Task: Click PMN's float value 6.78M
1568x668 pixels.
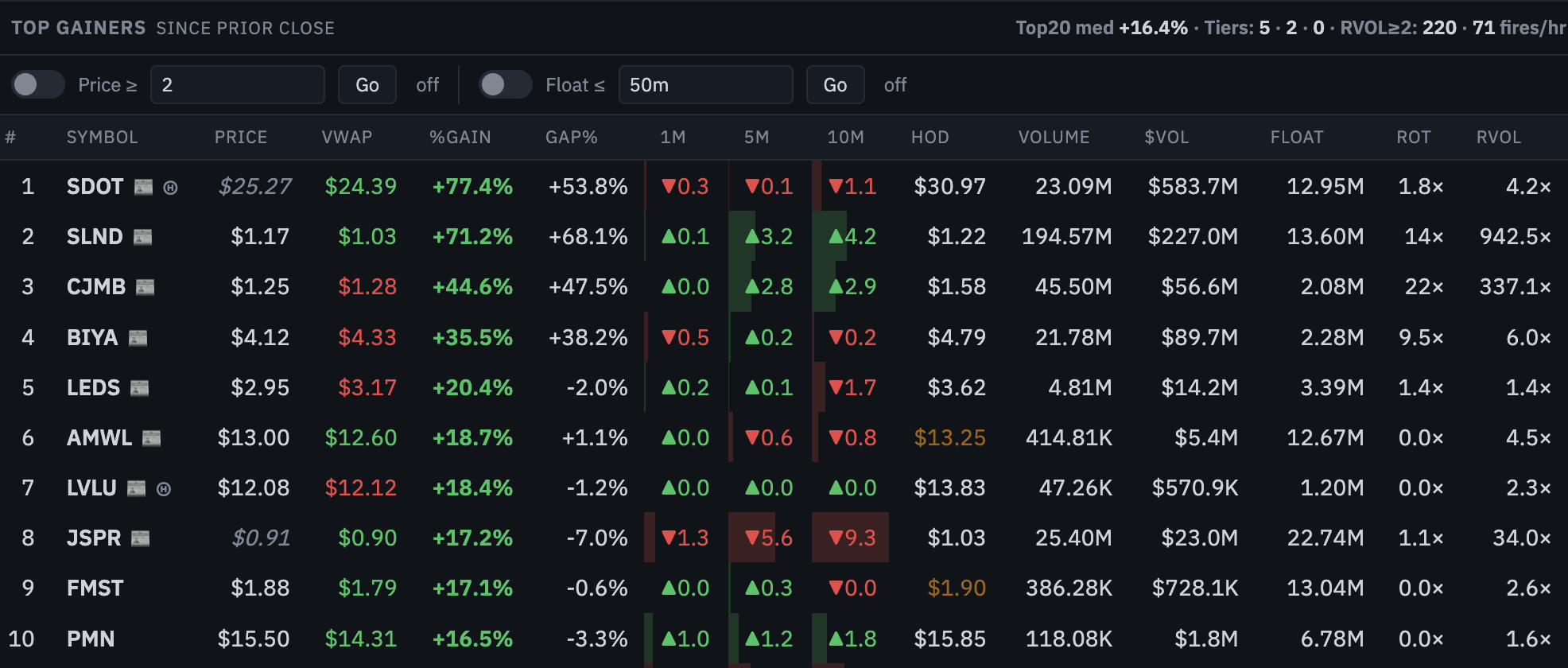Action: (1332, 639)
